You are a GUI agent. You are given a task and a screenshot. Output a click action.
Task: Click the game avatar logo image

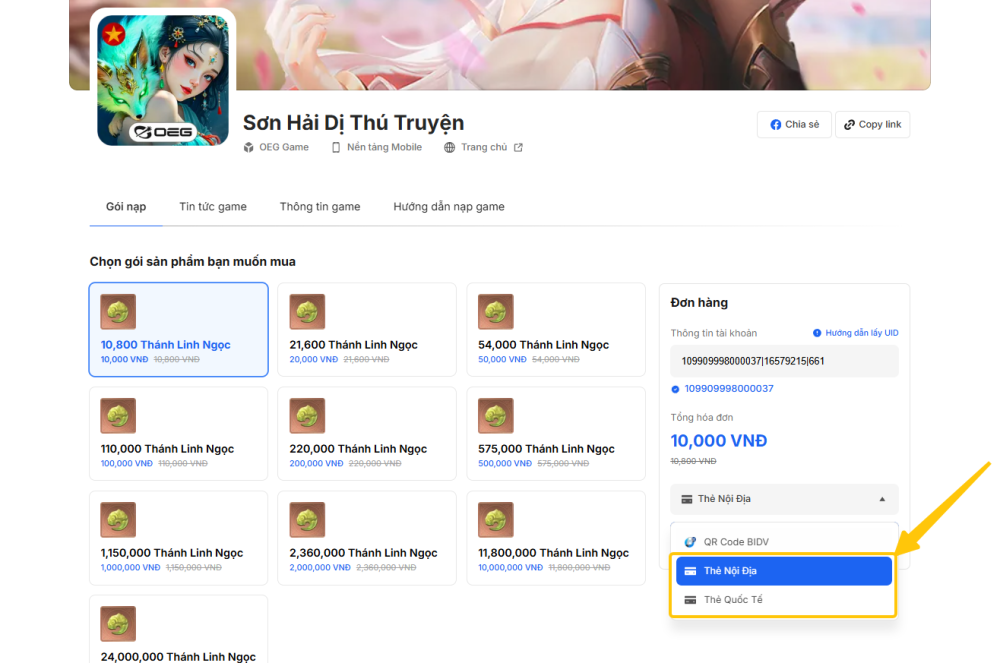pos(163,80)
